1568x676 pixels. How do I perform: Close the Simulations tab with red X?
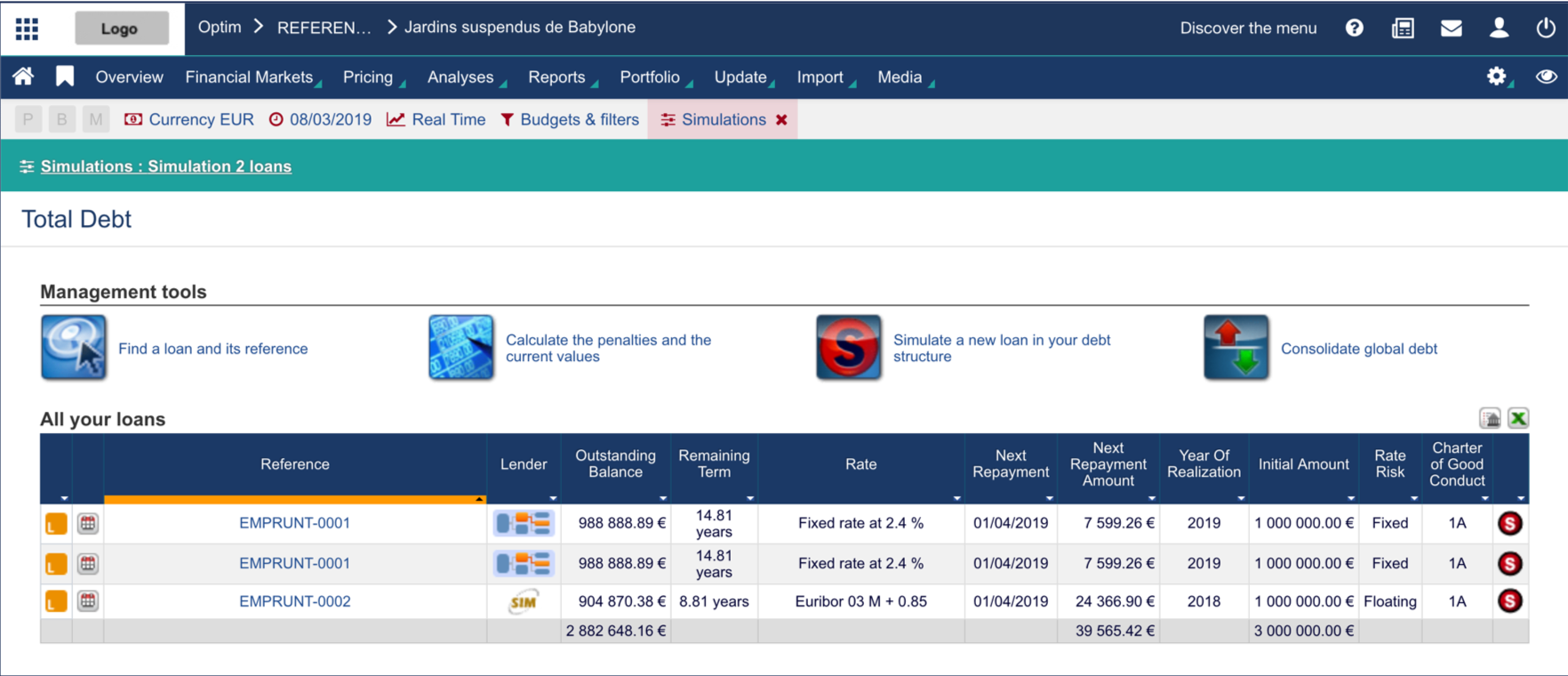[781, 120]
